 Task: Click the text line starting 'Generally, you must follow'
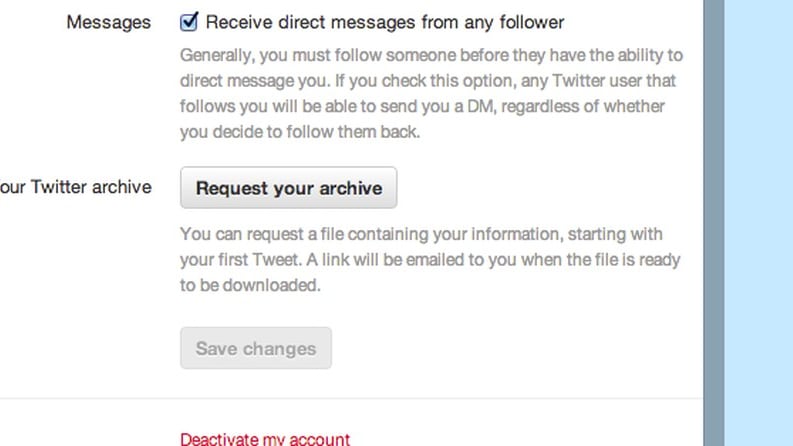(431, 55)
